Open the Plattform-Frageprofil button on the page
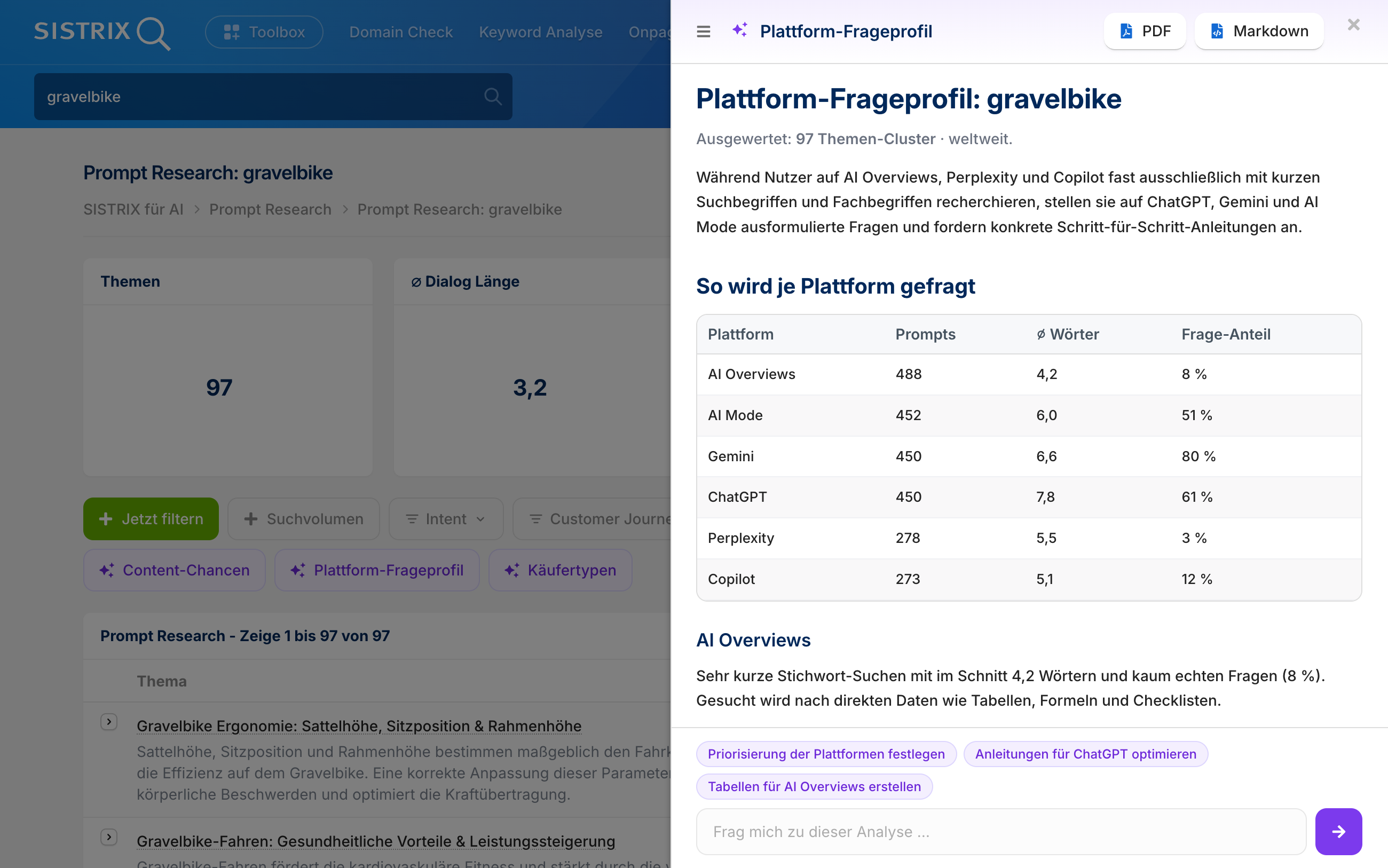1388x868 pixels. click(377, 570)
